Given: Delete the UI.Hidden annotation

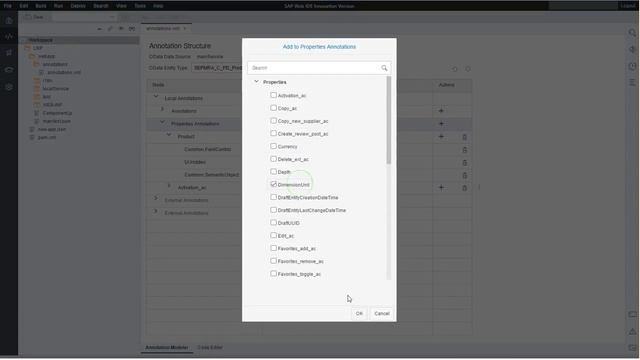Looking at the screenshot, I should point(464,162).
